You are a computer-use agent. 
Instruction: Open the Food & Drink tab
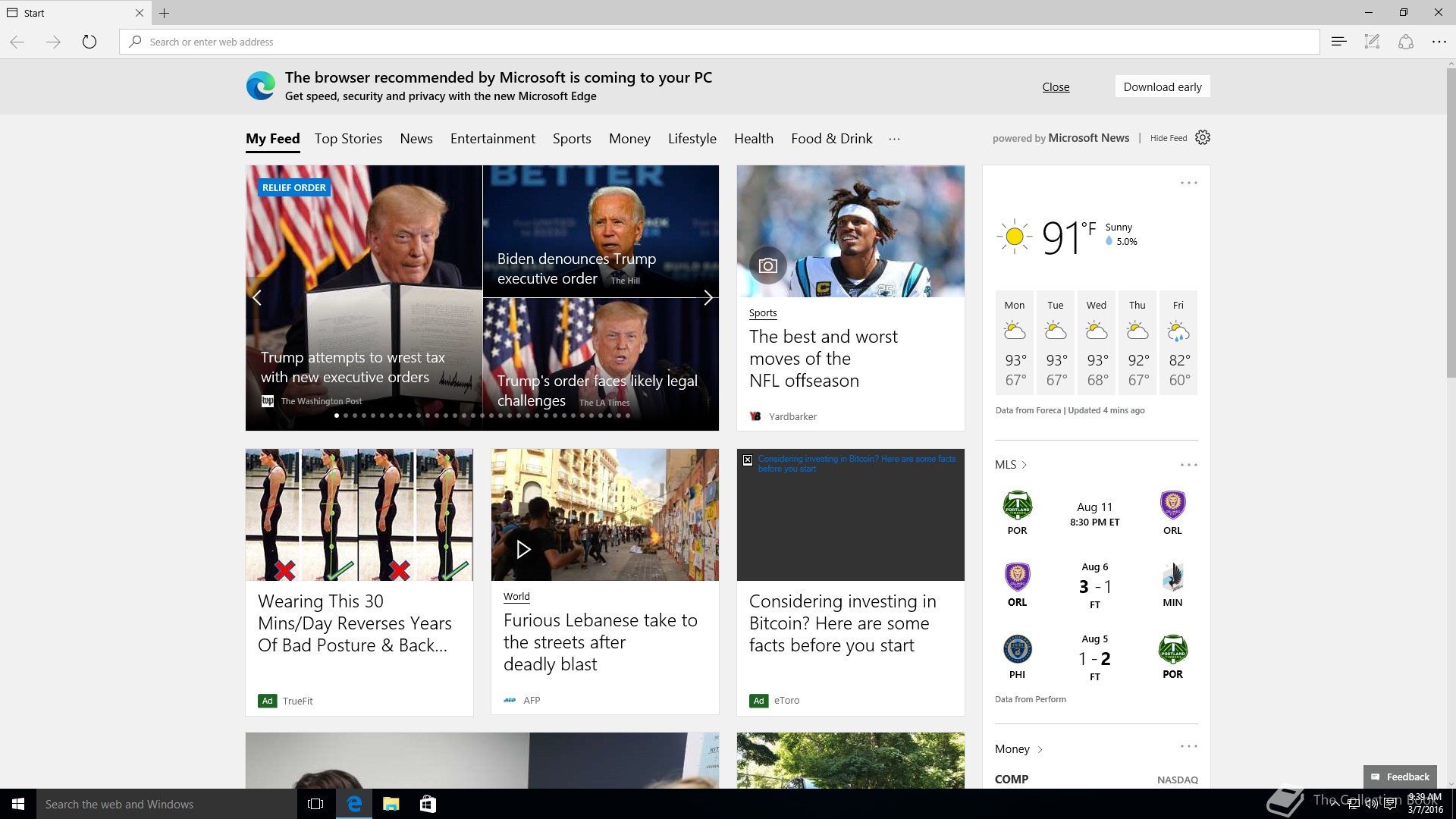(x=832, y=139)
